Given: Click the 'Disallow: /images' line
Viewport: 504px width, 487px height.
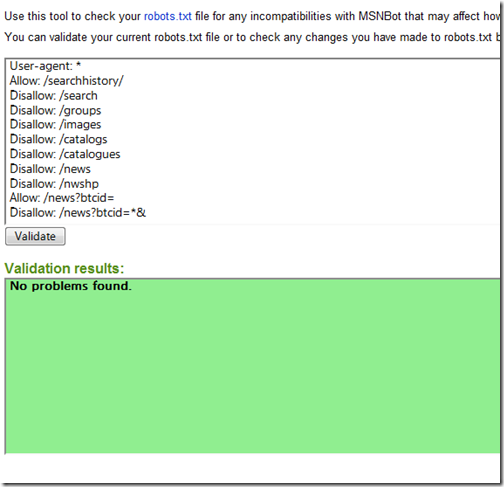Looking at the screenshot, I should click(55, 125).
